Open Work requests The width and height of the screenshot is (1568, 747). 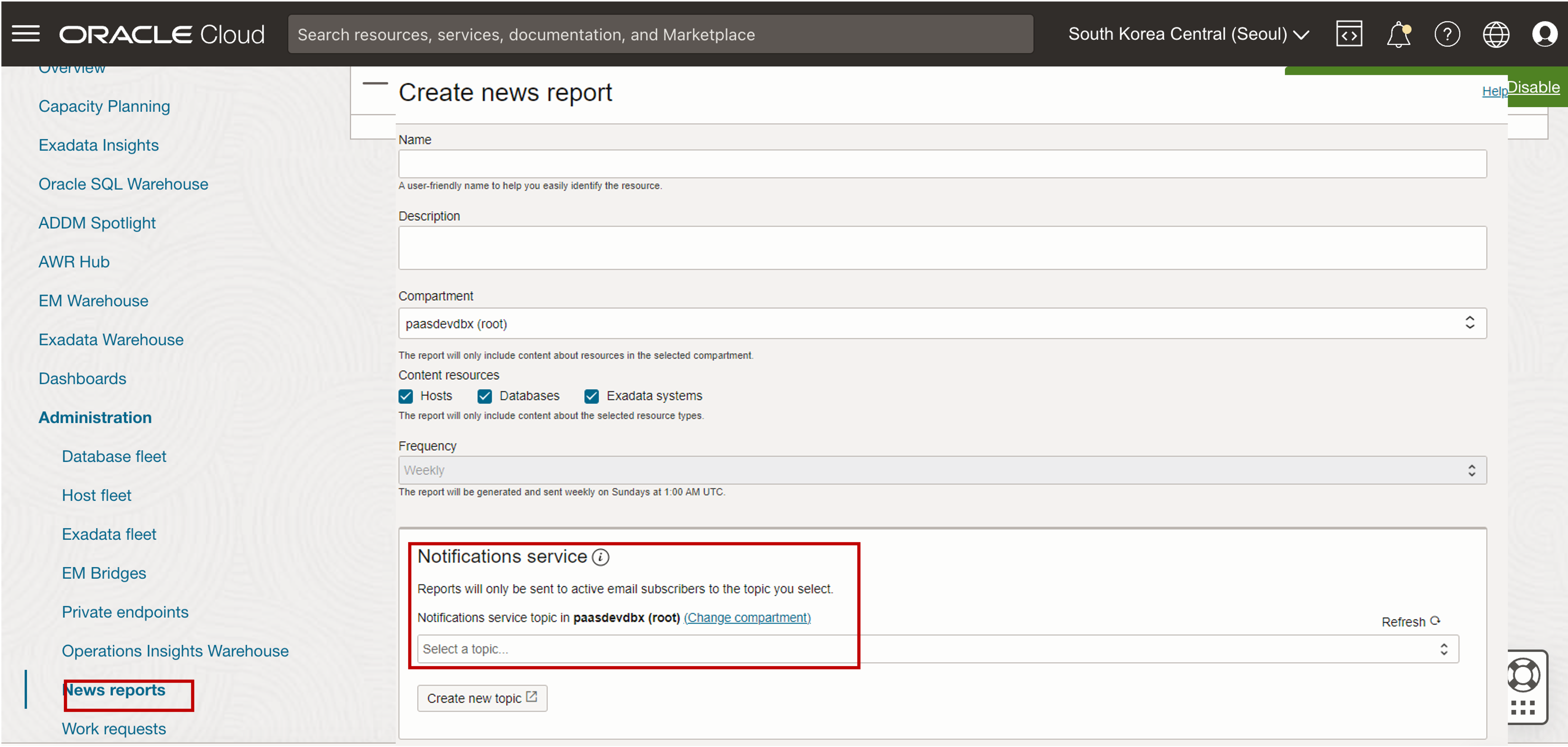[x=114, y=729]
